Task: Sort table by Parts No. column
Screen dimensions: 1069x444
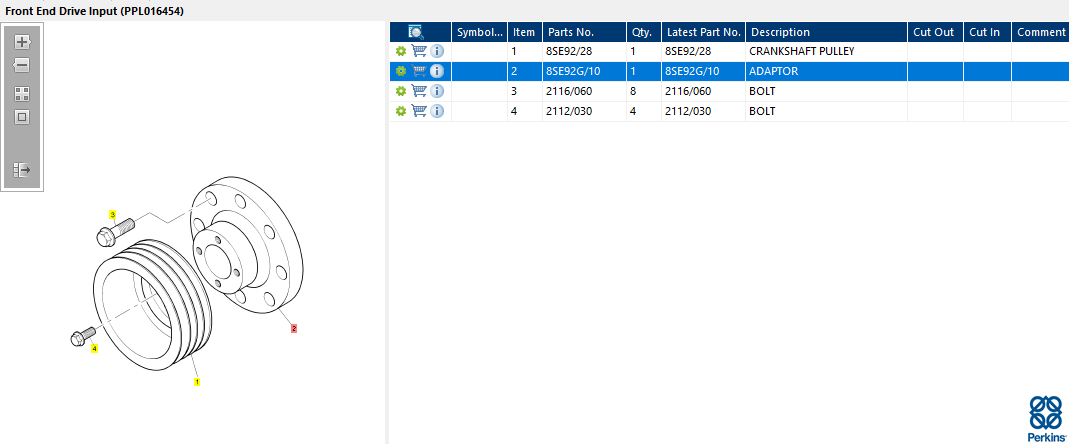Action: pos(572,32)
